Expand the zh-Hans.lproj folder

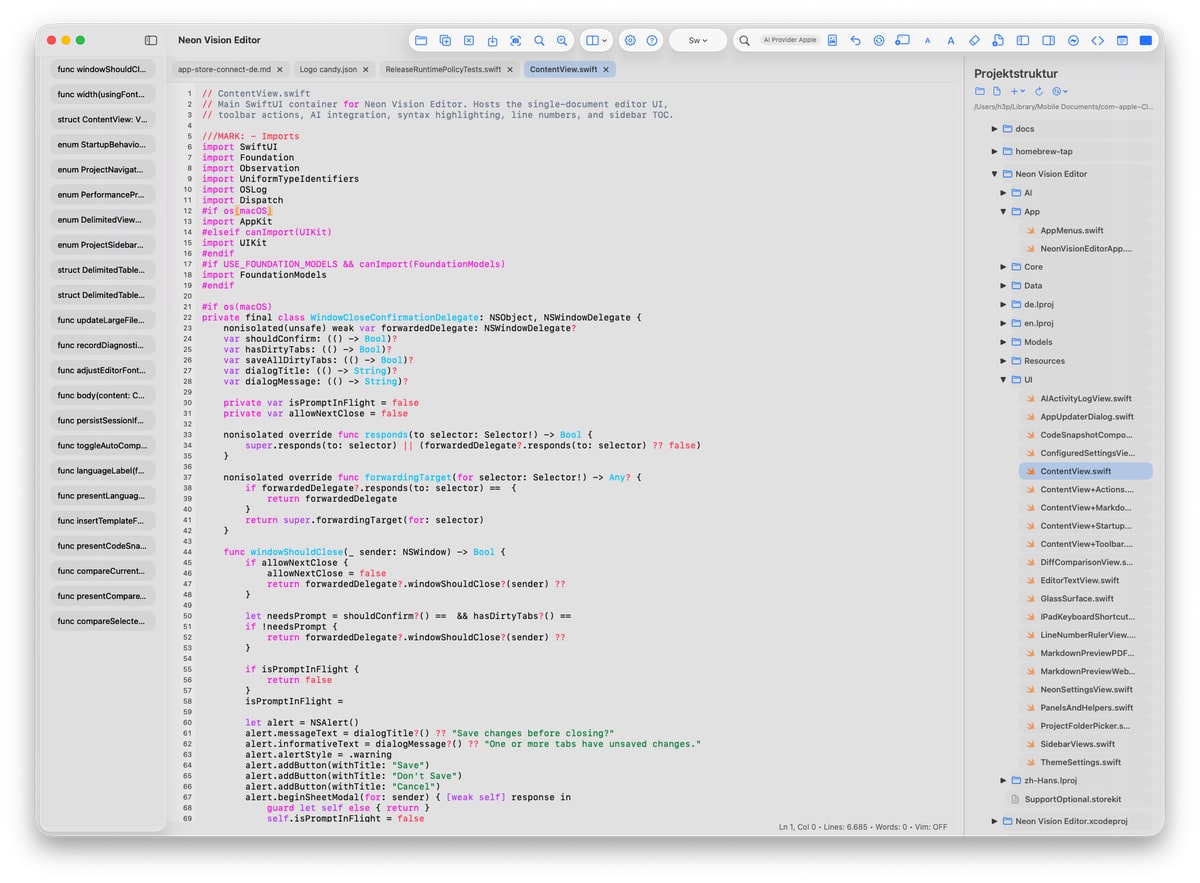coord(1003,780)
